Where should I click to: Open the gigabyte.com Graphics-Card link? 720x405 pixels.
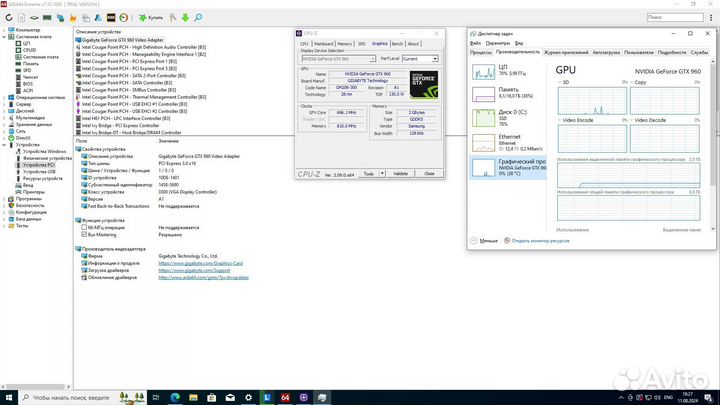[200, 263]
